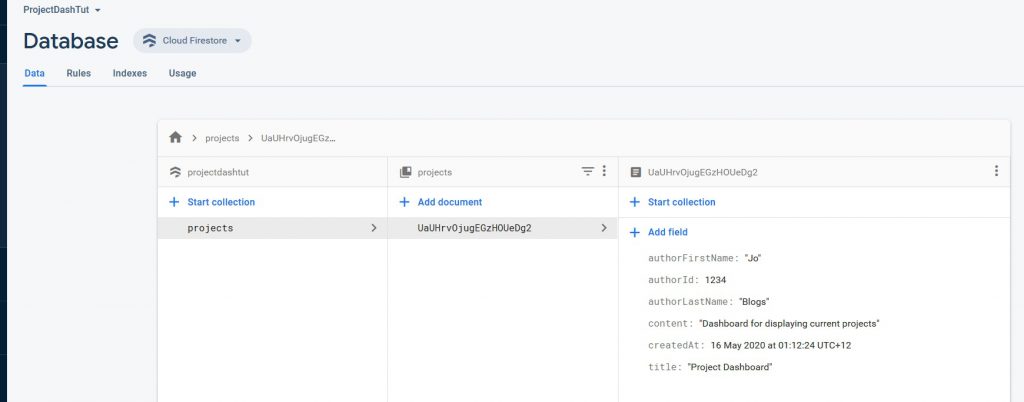Viewport: 1024px width, 402px height.
Task: Open the Usage tab
Action: (182, 73)
